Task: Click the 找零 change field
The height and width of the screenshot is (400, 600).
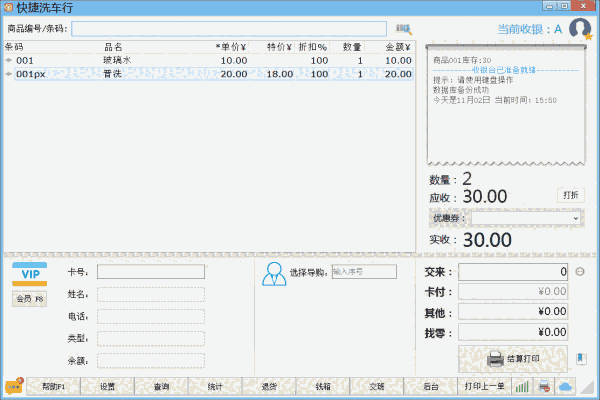Action: tap(513, 332)
